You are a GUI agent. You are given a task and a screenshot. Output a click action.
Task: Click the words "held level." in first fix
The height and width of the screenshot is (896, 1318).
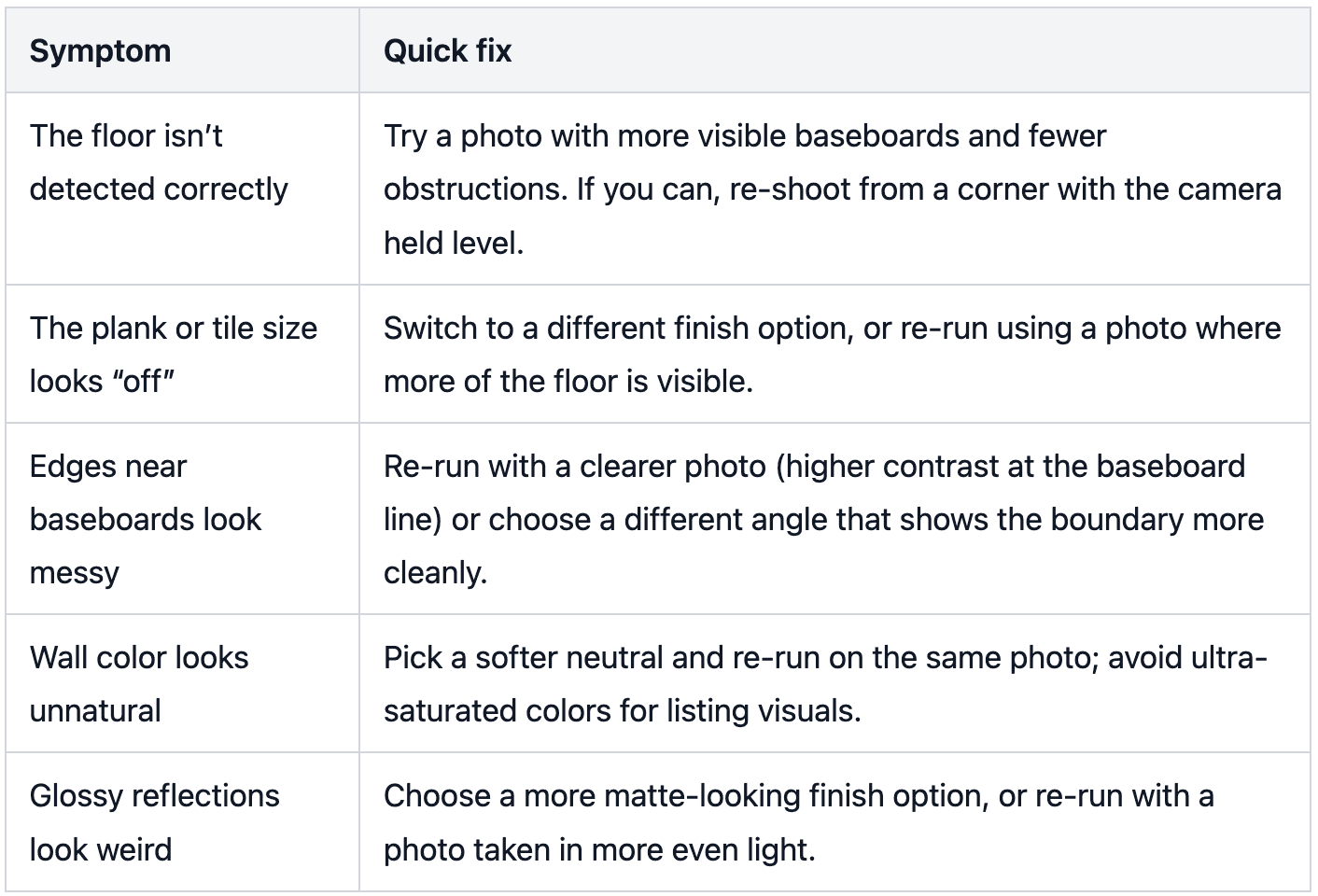[x=454, y=244]
